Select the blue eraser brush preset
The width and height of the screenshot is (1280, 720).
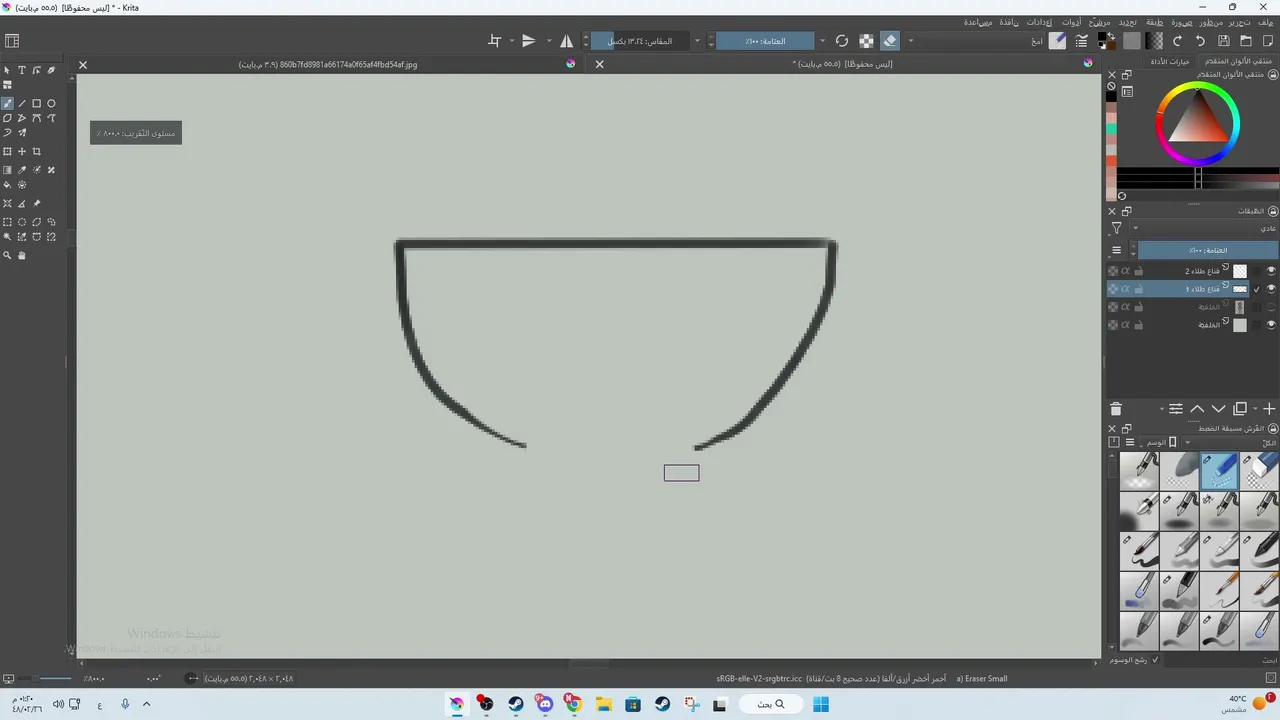point(1219,471)
